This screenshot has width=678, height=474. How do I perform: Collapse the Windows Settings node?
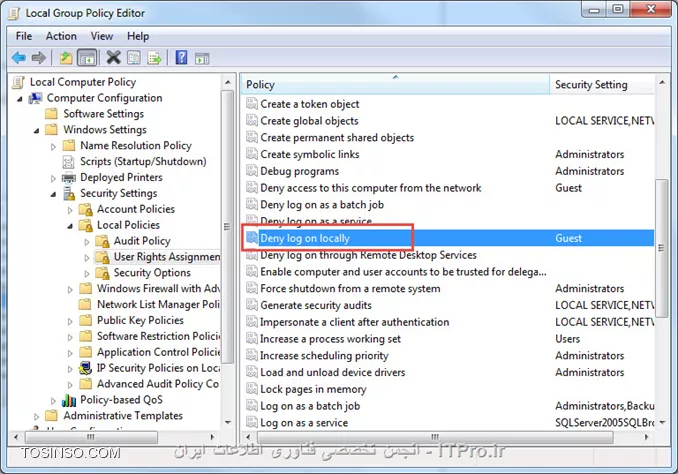click(x=37, y=131)
